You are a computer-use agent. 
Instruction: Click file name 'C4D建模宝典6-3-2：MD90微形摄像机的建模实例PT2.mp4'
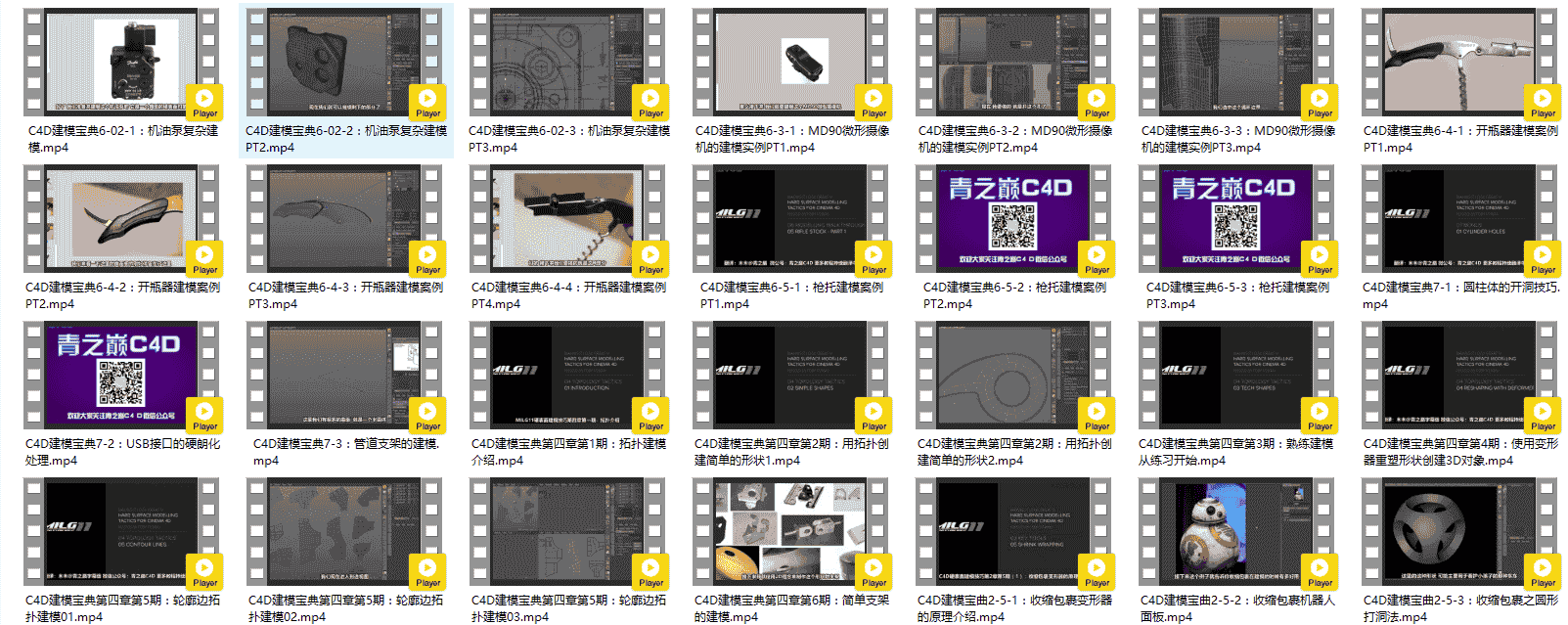pos(1015,139)
